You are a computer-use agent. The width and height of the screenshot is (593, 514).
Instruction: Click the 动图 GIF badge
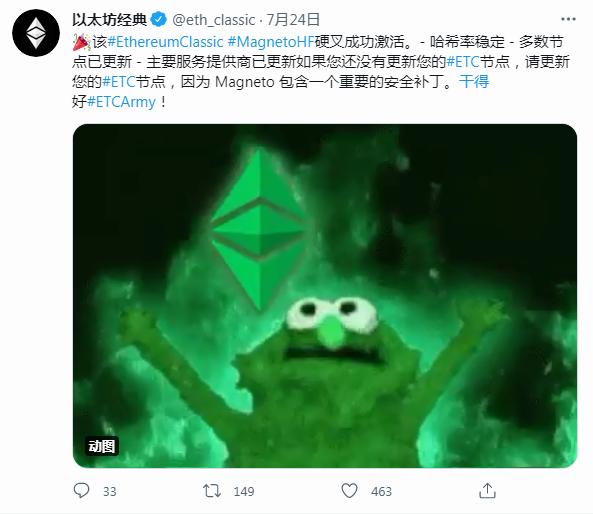coord(101,446)
